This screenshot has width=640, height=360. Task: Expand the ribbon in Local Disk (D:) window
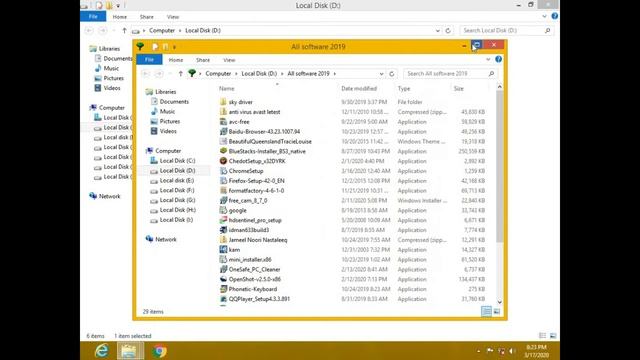(x=544, y=16)
